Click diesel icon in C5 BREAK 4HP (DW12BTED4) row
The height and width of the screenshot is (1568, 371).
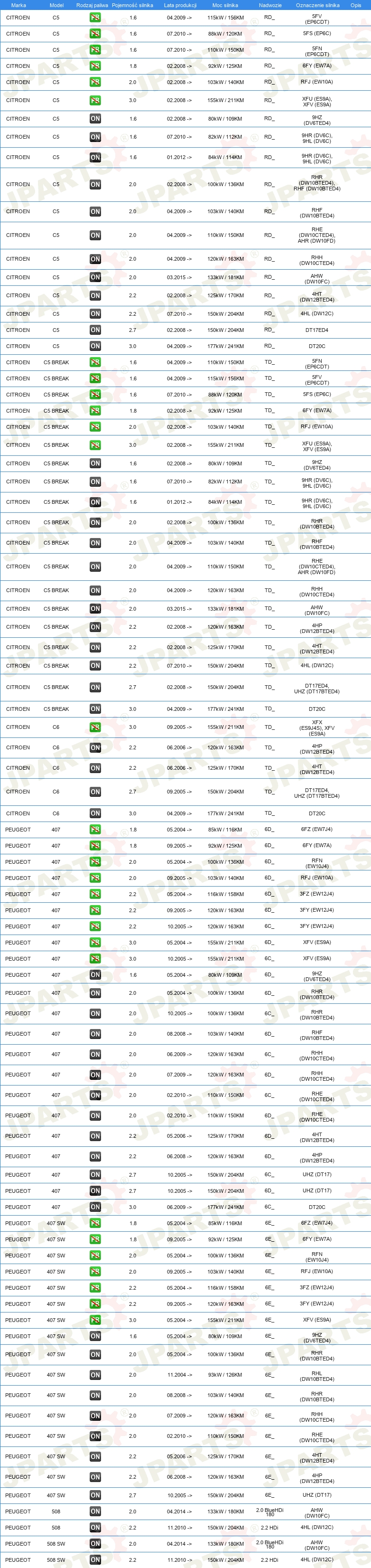pos(95,627)
